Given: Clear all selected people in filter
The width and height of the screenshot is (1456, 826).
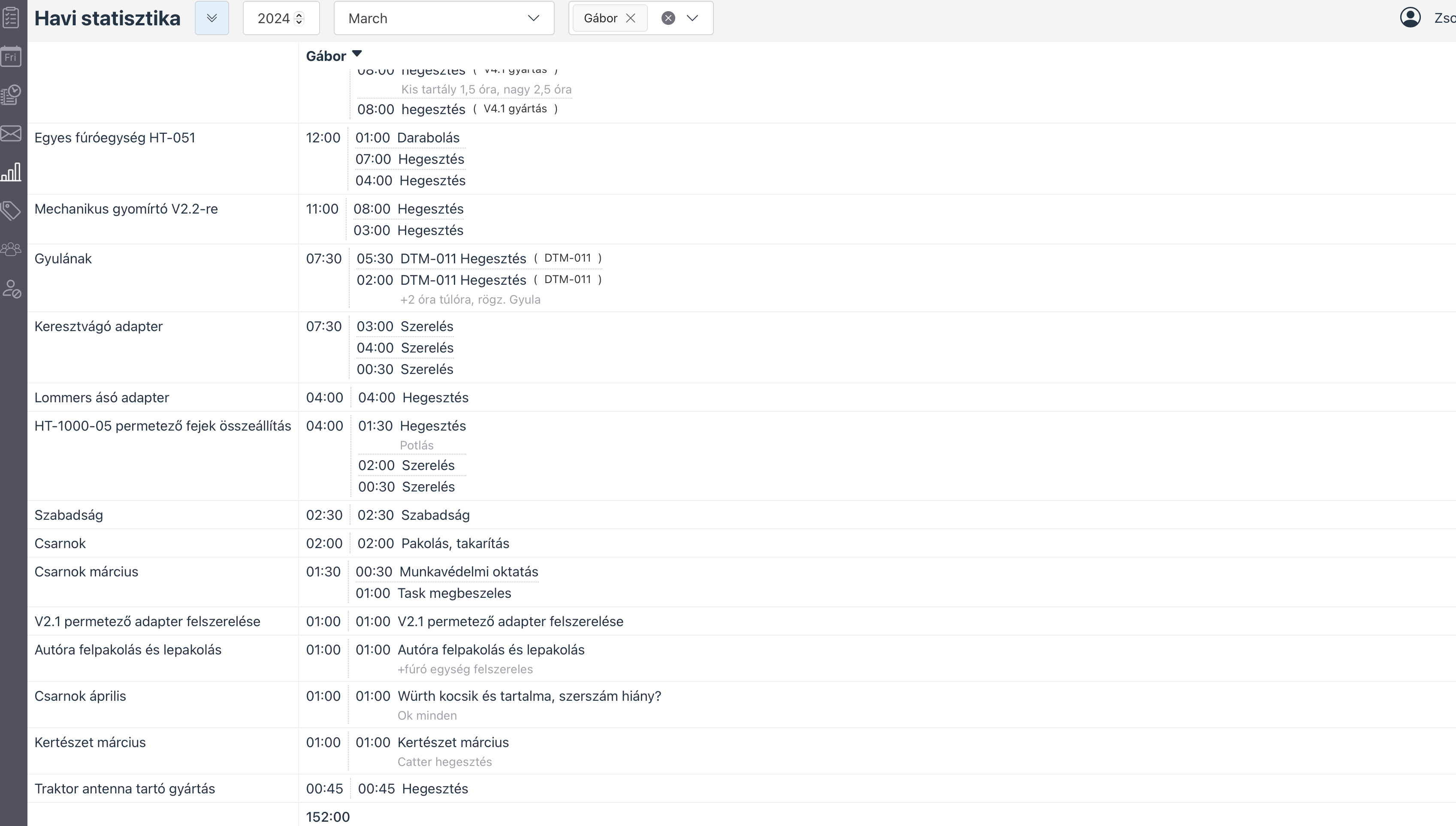Looking at the screenshot, I should [668, 18].
